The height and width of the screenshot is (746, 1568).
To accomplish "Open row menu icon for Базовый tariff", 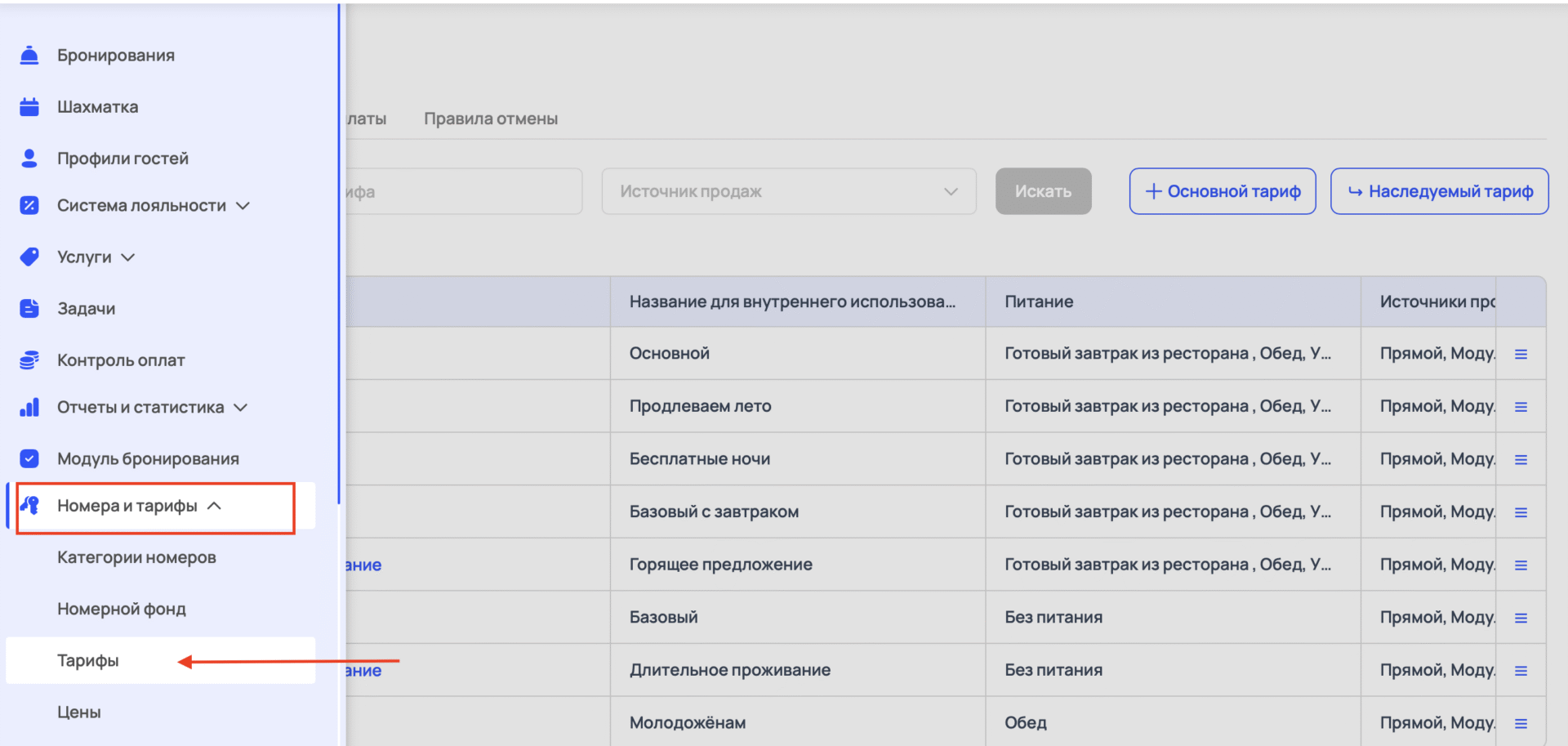I will (1521, 618).
